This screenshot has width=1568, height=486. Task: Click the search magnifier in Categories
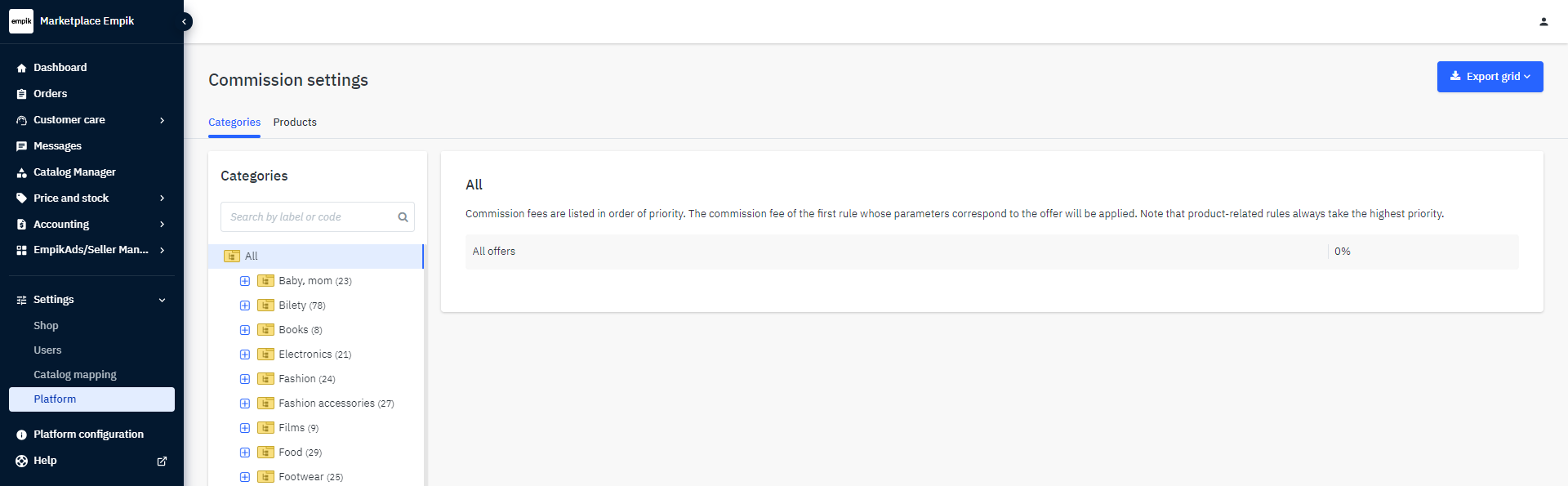[403, 217]
